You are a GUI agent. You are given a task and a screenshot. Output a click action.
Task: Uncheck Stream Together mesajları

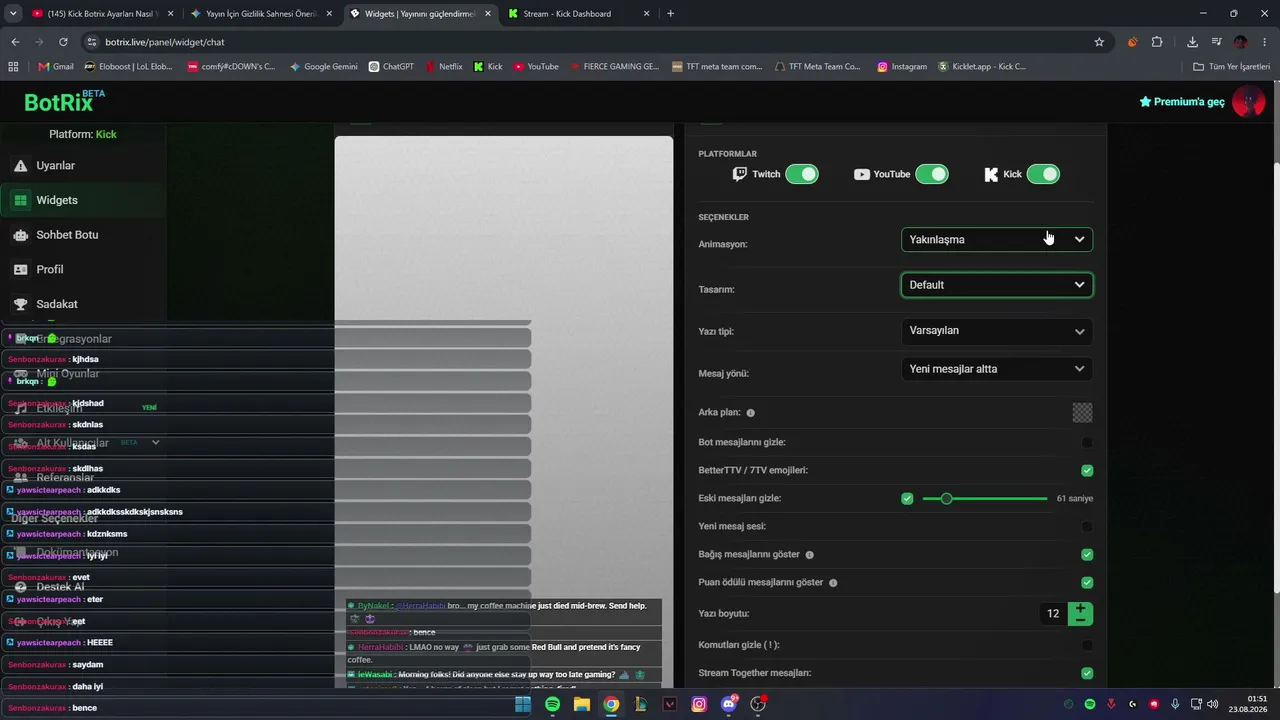click(x=1087, y=673)
